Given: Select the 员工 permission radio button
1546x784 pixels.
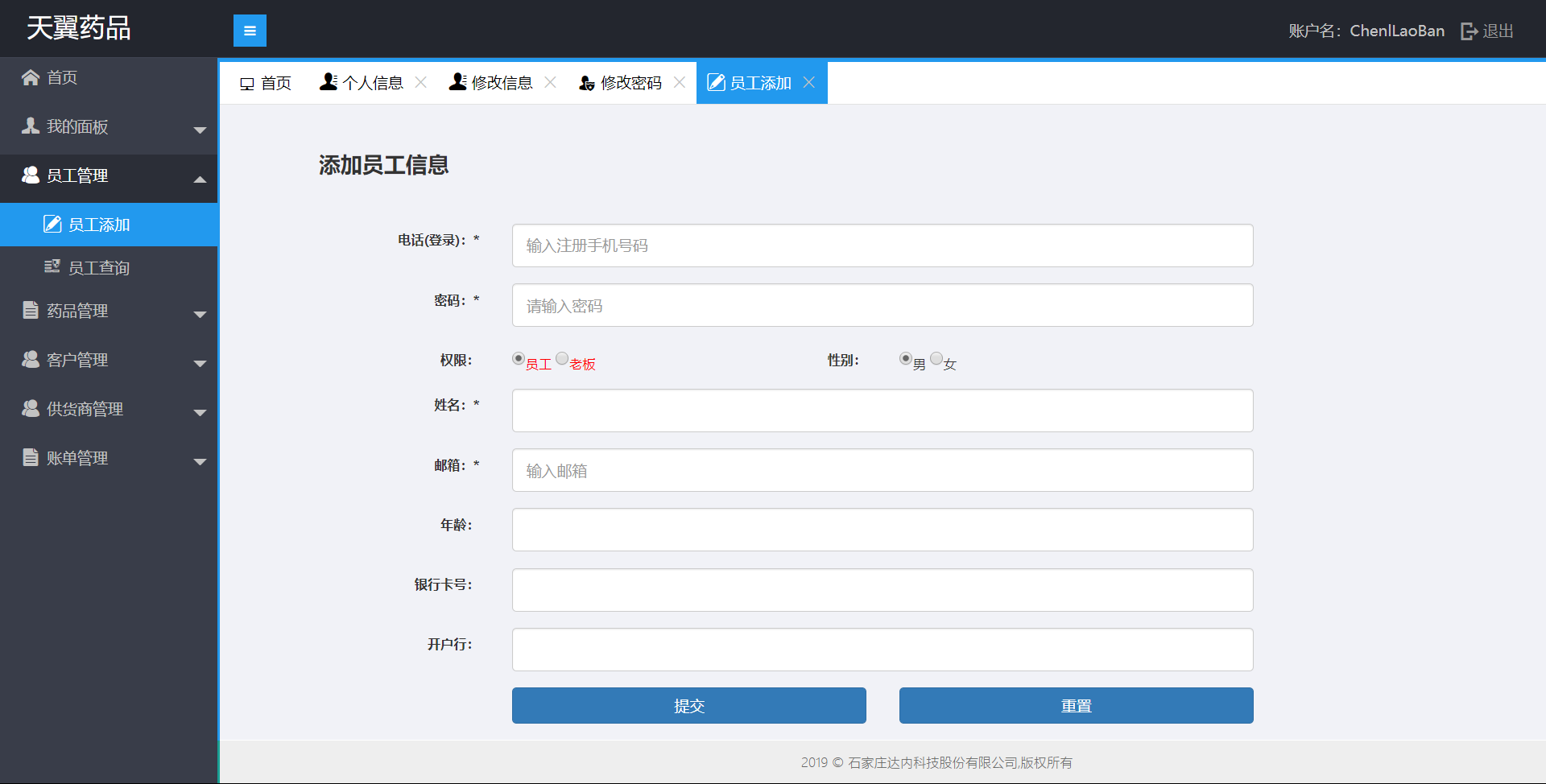Looking at the screenshot, I should [x=519, y=359].
